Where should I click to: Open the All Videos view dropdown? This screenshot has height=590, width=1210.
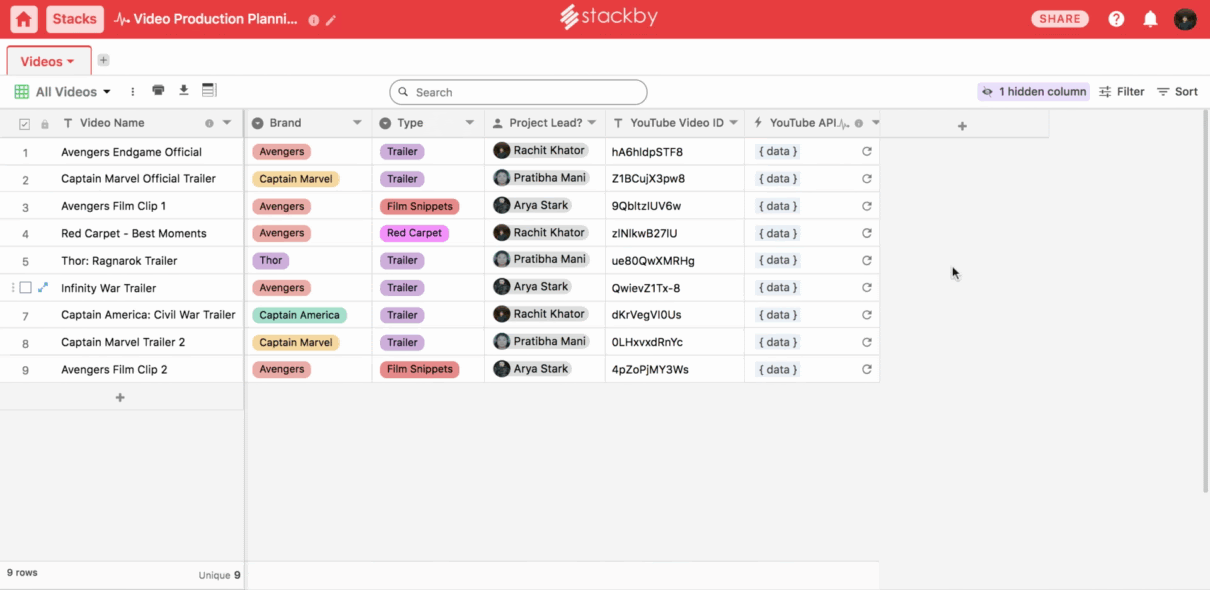(x=62, y=92)
